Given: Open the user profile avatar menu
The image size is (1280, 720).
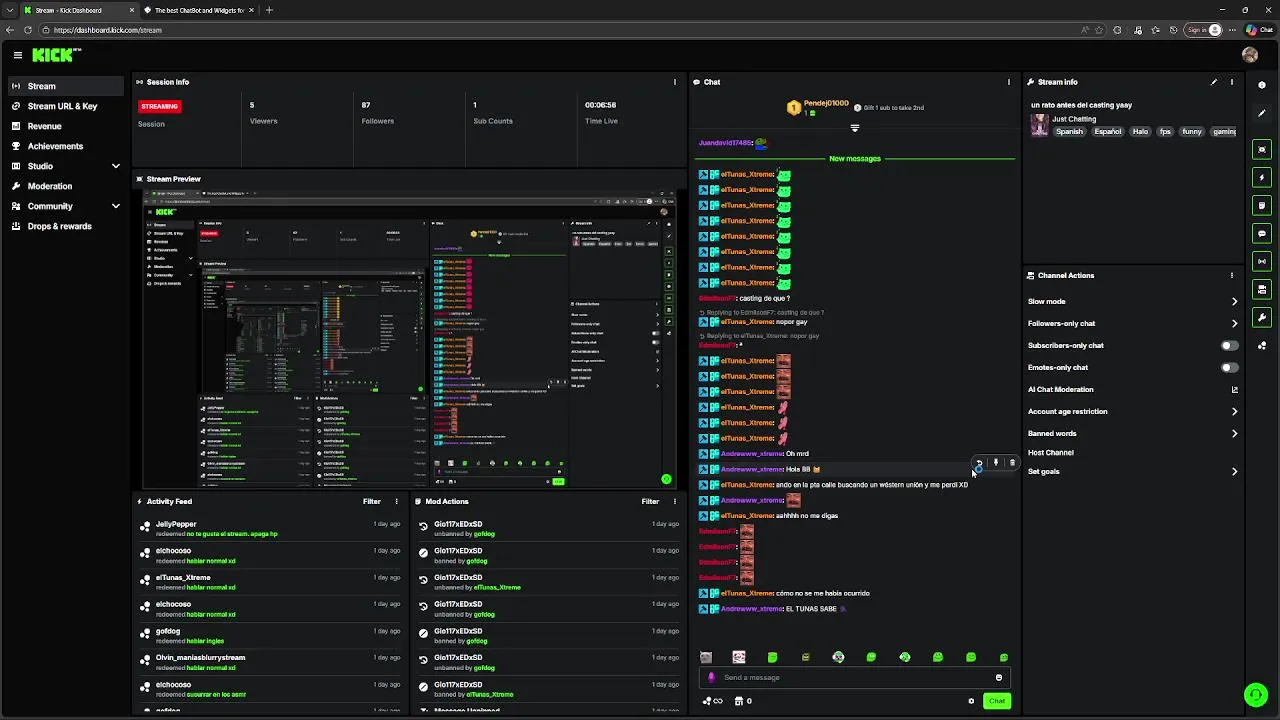Looking at the screenshot, I should (x=1250, y=55).
